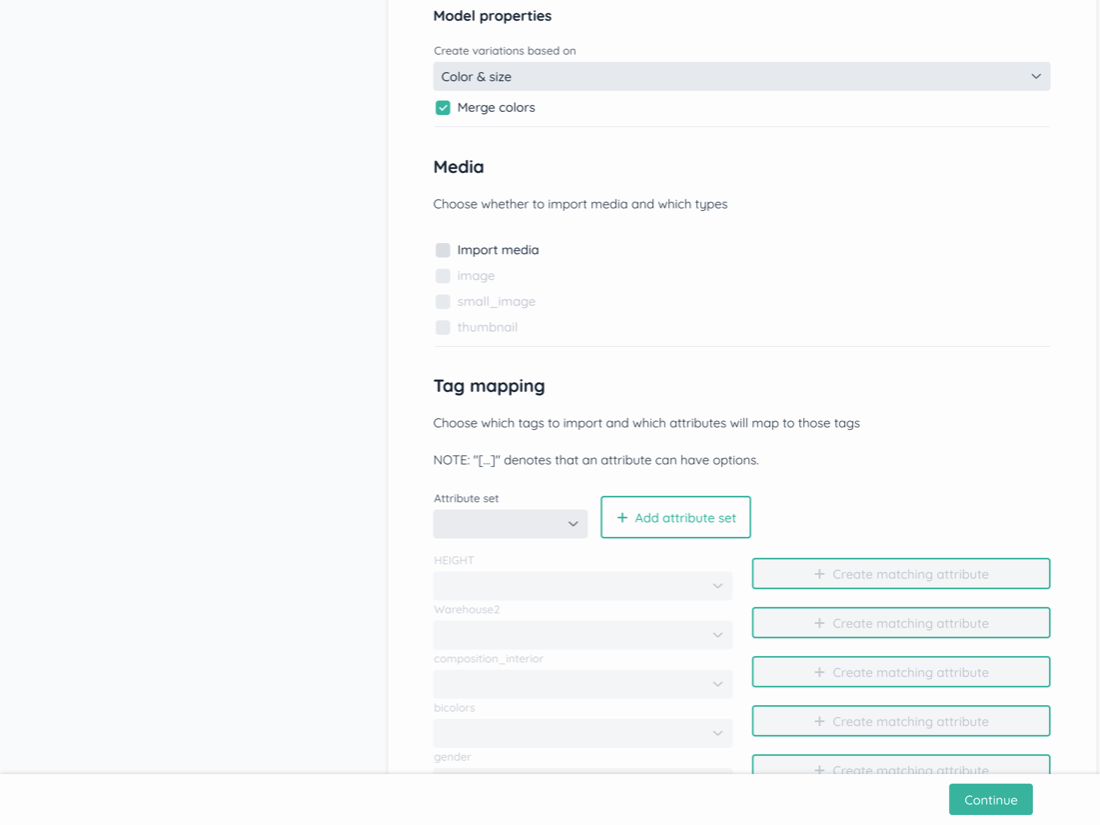This screenshot has height=825, width=1100.
Task: Click the chevron arrow of the HEIGHT dropdown
Action: pos(717,586)
